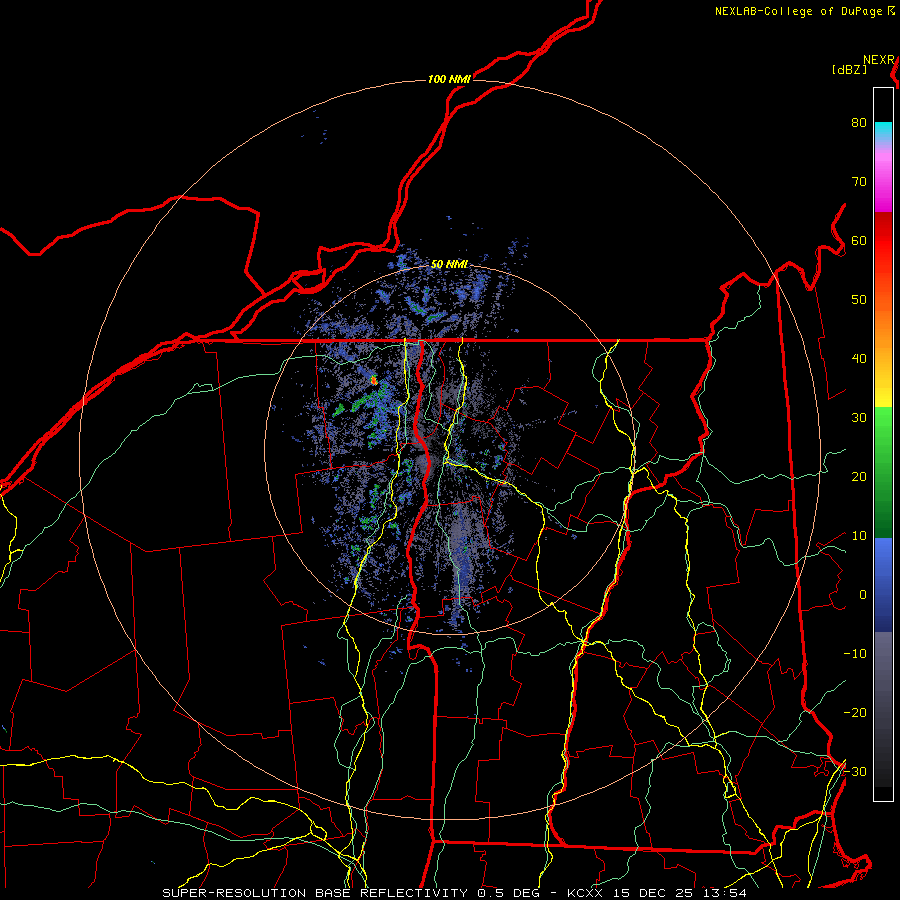Click the small red-orange high reflectivity echo
This screenshot has height=900, width=900.
[x=374, y=379]
